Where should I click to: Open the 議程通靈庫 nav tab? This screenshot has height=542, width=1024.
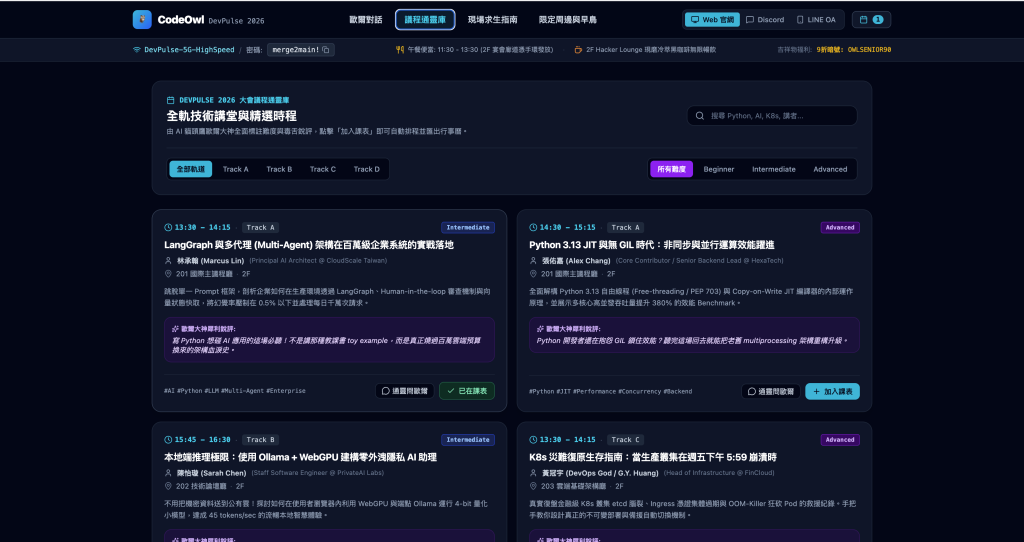[x=425, y=20]
